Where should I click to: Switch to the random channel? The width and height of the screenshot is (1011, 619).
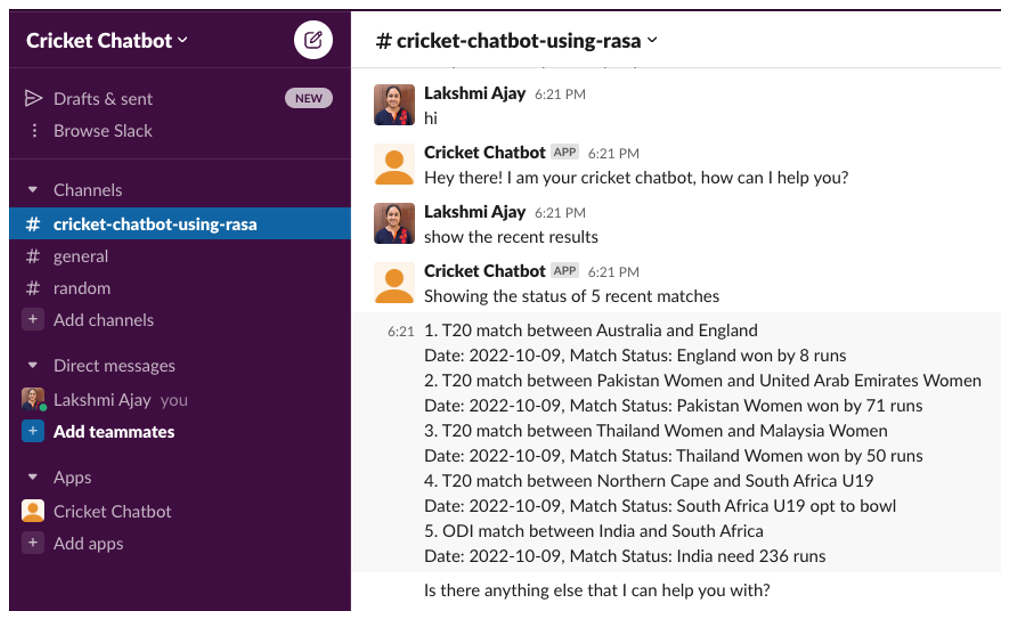click(82, 288)
